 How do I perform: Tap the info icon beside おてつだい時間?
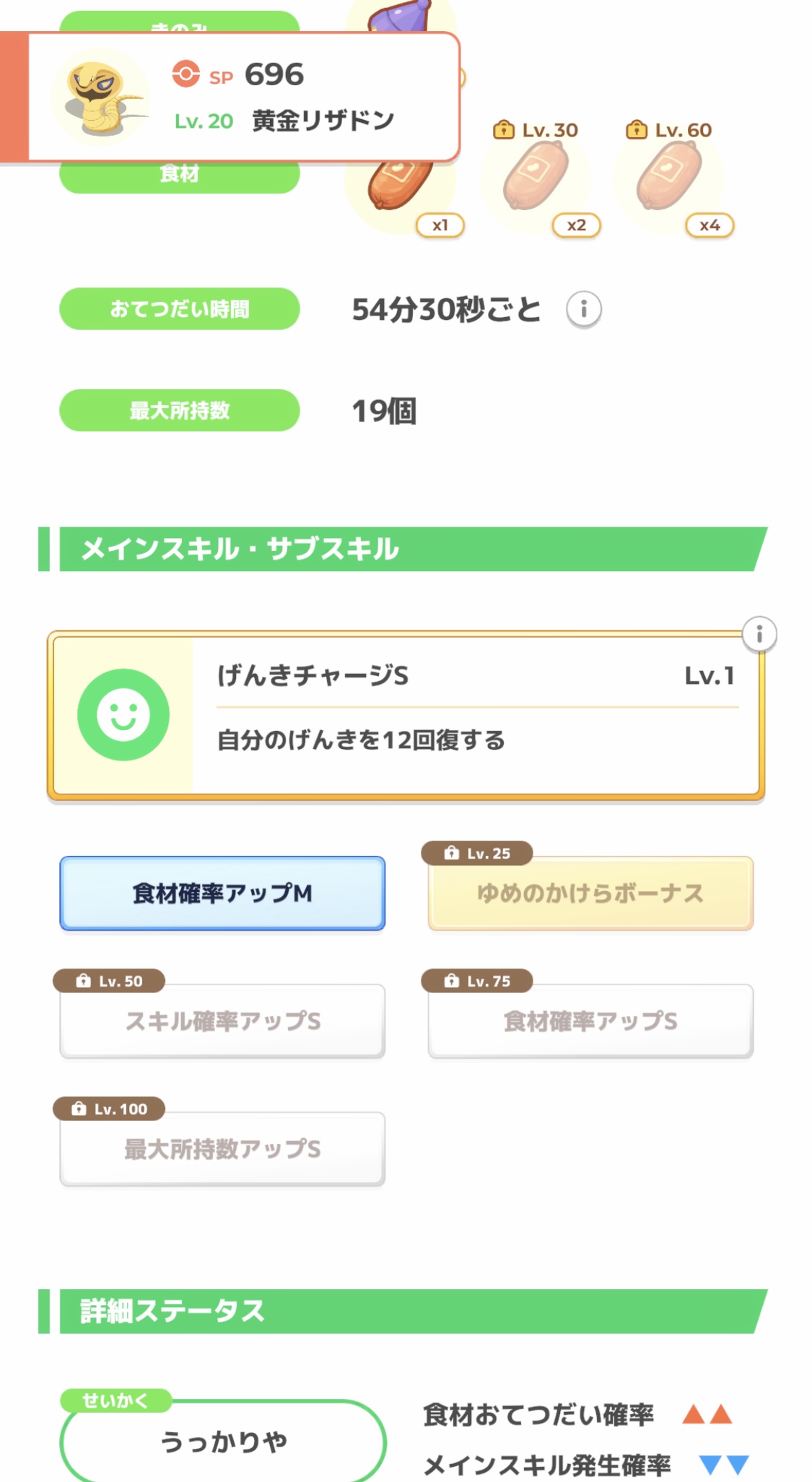pos(583,309)
